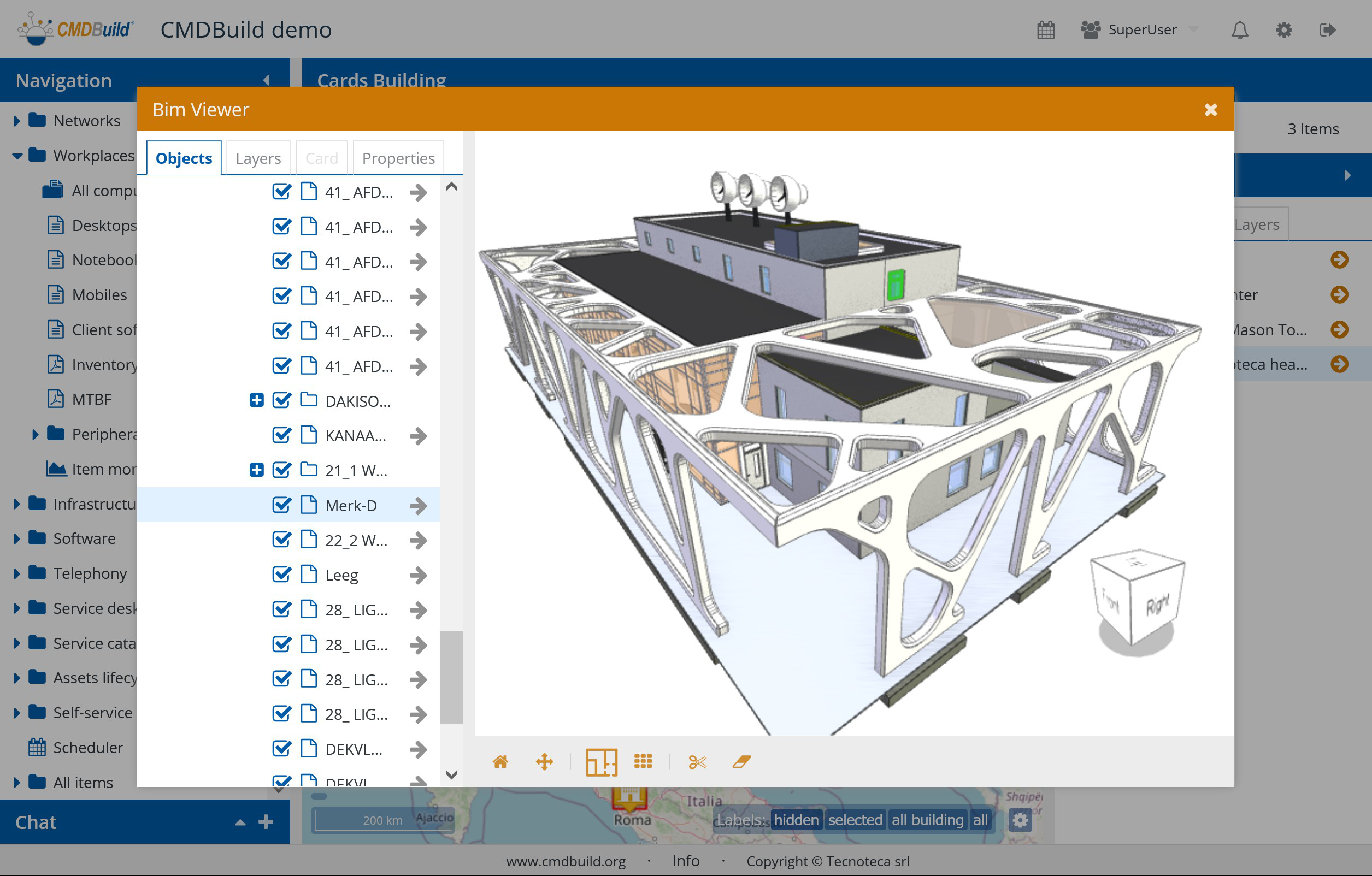
Task: Click the Info link in footer
Action: pos(685,861)
